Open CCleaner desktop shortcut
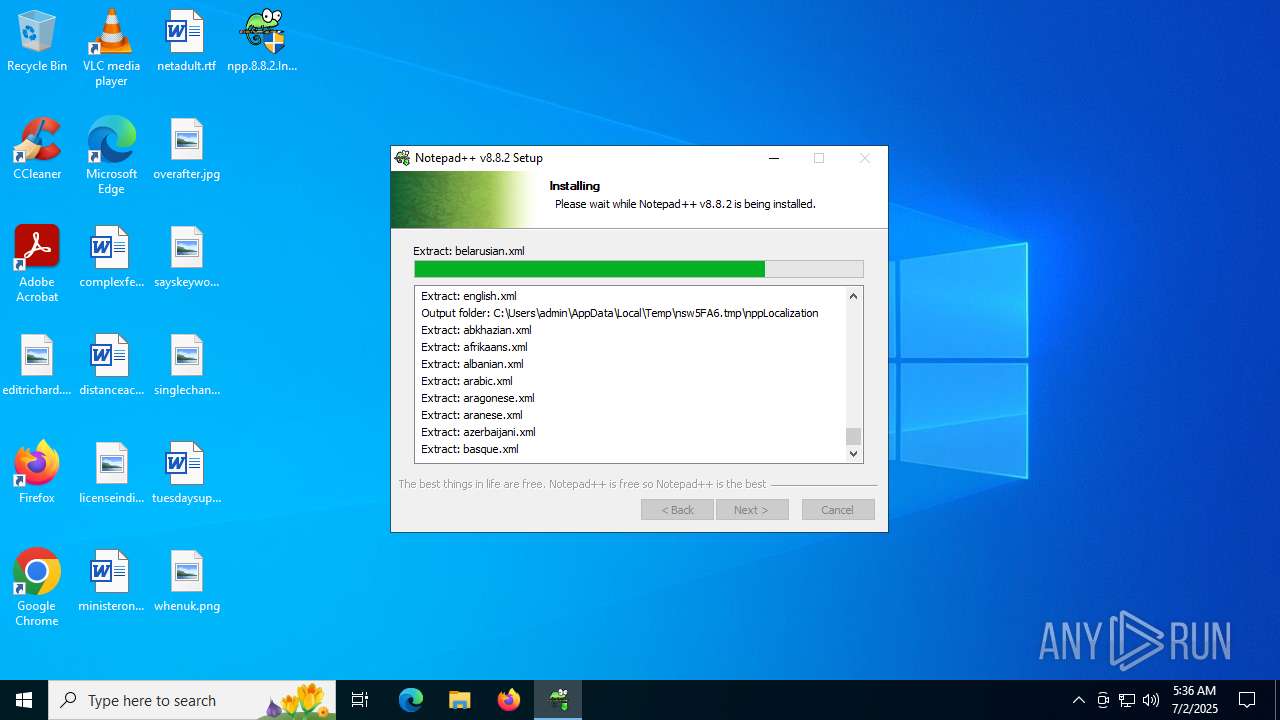1280x720 pixels. click(37, 149)
